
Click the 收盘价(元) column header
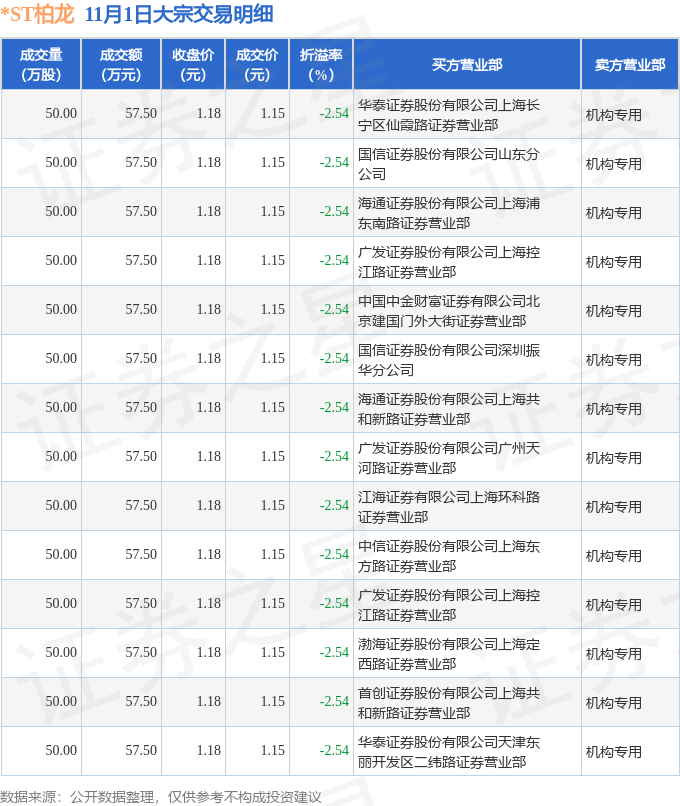click(193, 64)
